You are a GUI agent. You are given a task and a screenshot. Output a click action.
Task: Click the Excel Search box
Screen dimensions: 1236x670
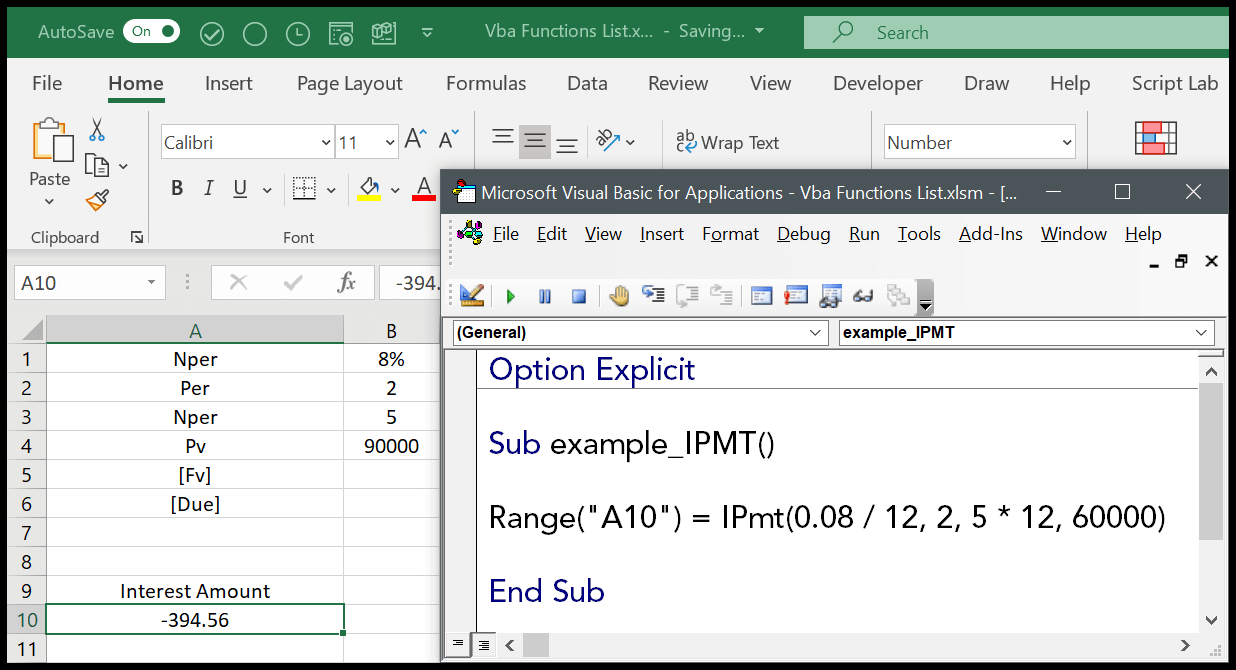[x=1016, y=32]
